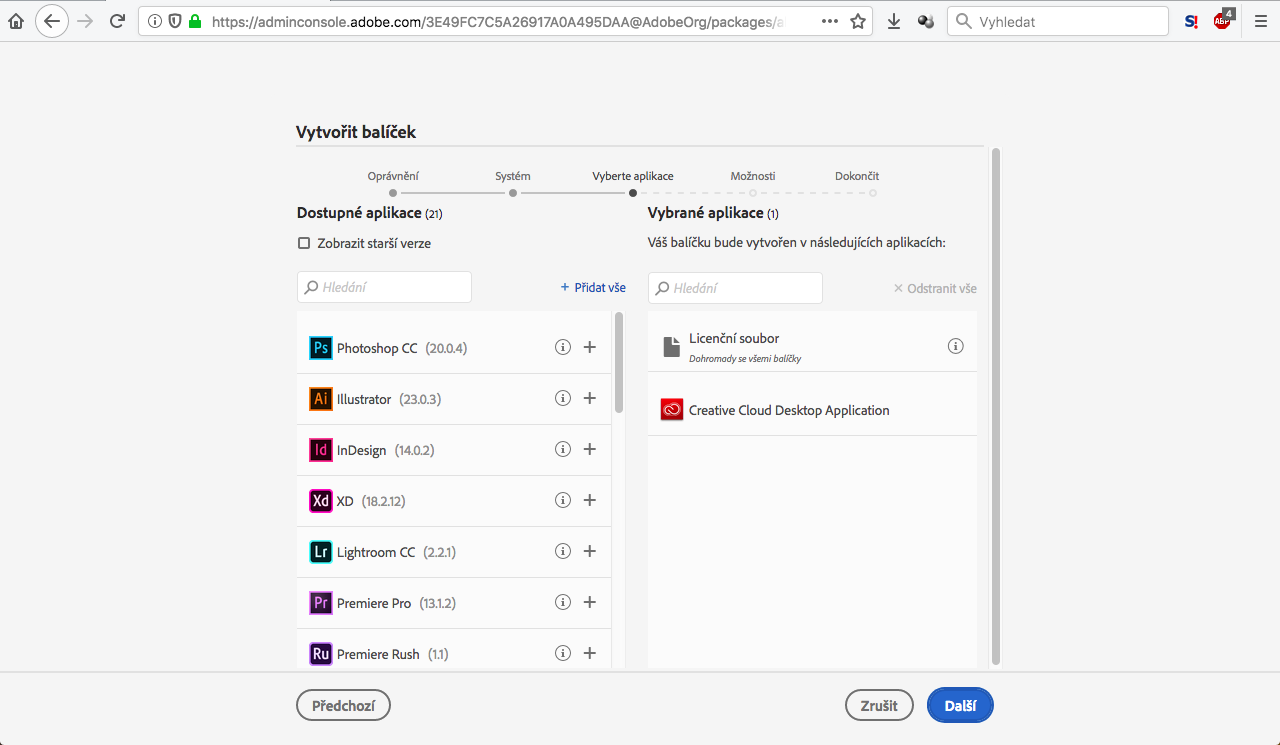Image resolution: width=1280 pixels, height=745 pixels.
Task: Click the Zrušit button
Action: [x=879, y=705]
